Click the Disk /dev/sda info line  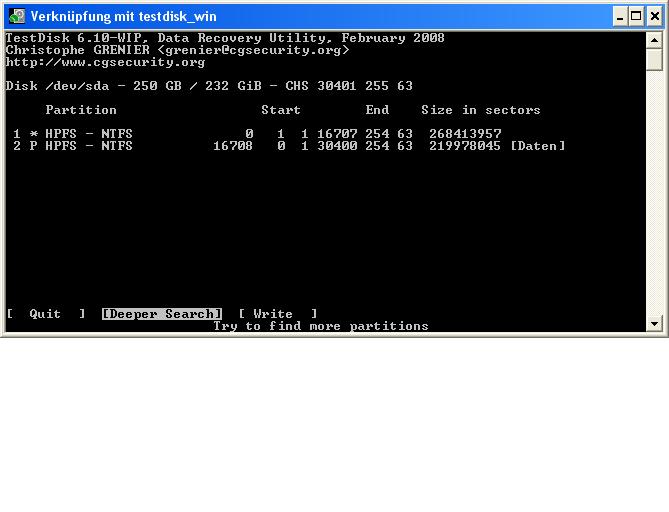click(209, 86)
